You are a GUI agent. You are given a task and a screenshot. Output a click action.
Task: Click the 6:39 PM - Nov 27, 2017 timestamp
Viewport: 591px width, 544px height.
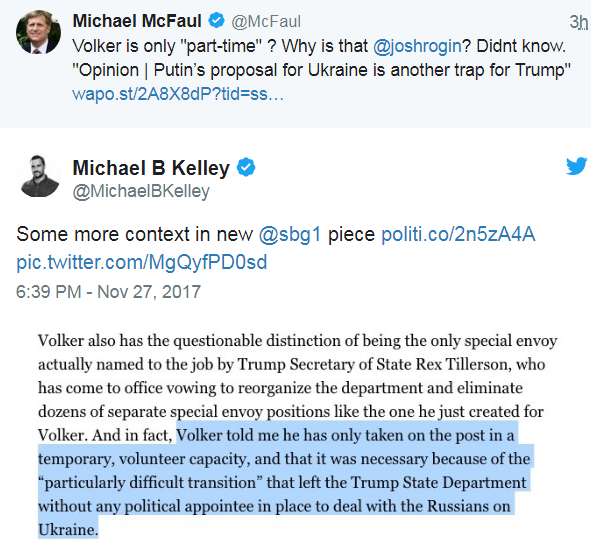109,292
